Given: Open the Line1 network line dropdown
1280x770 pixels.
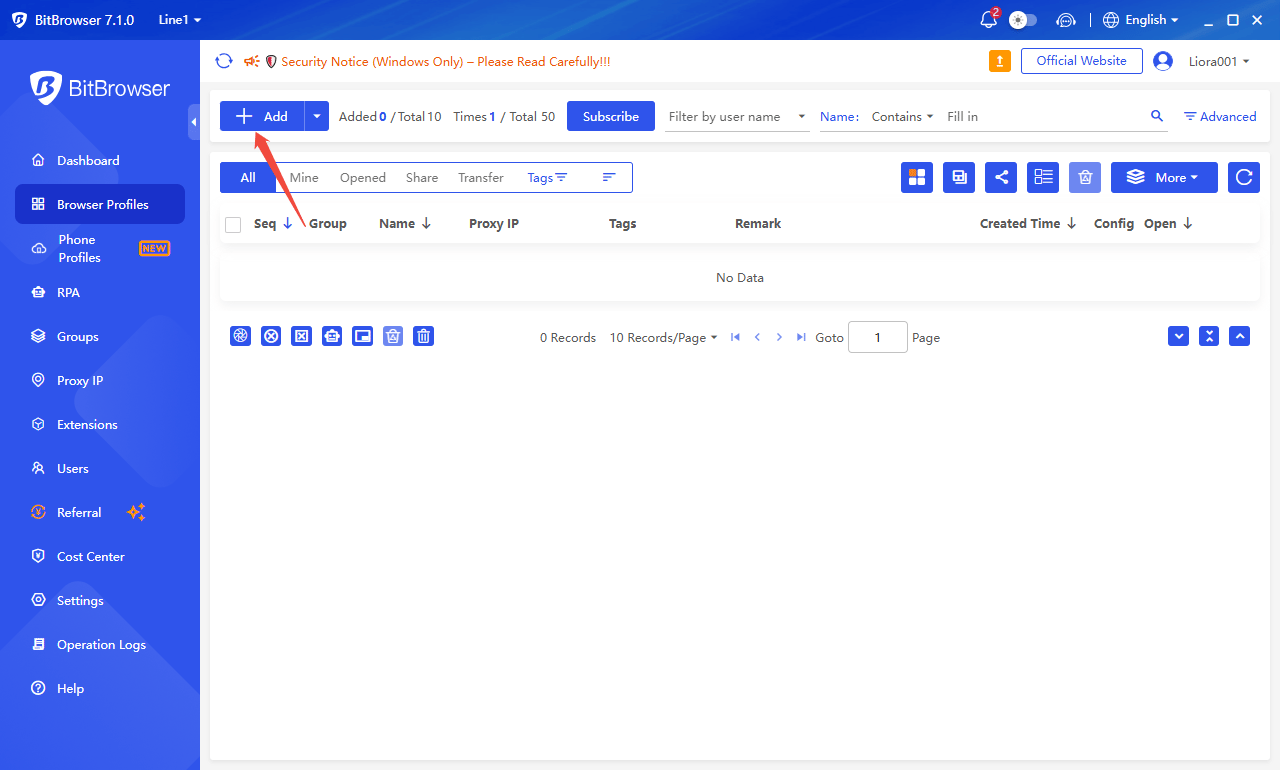Looking at the screenshot, I should point(180,19).
